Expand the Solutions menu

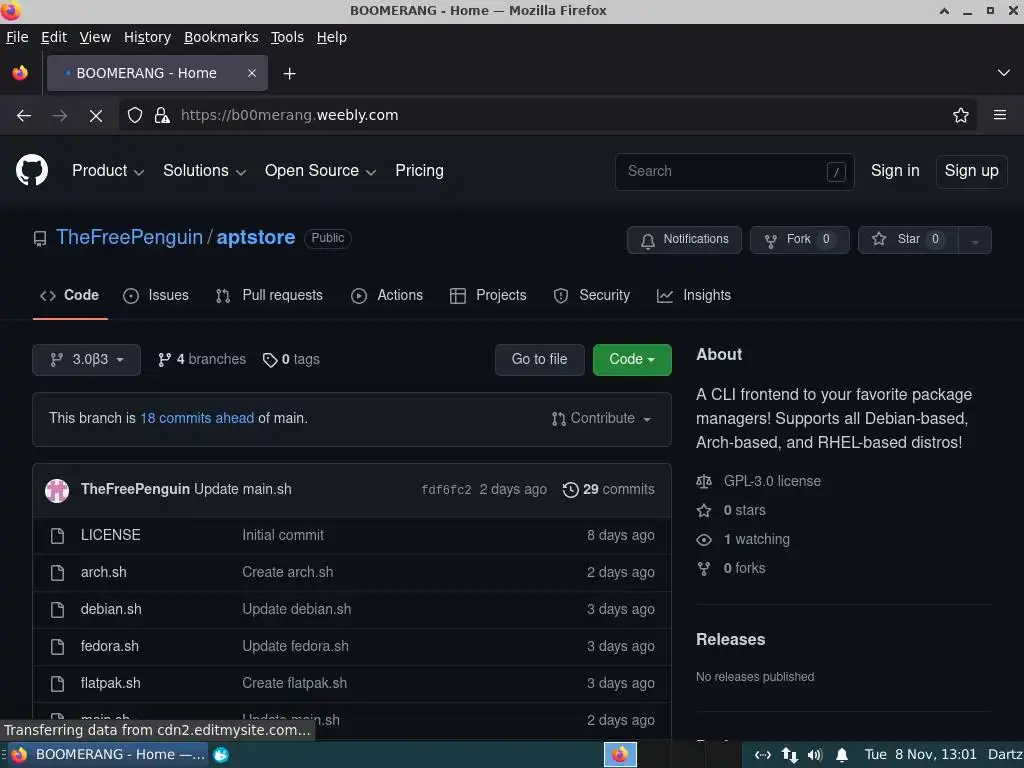click(204, 171)
